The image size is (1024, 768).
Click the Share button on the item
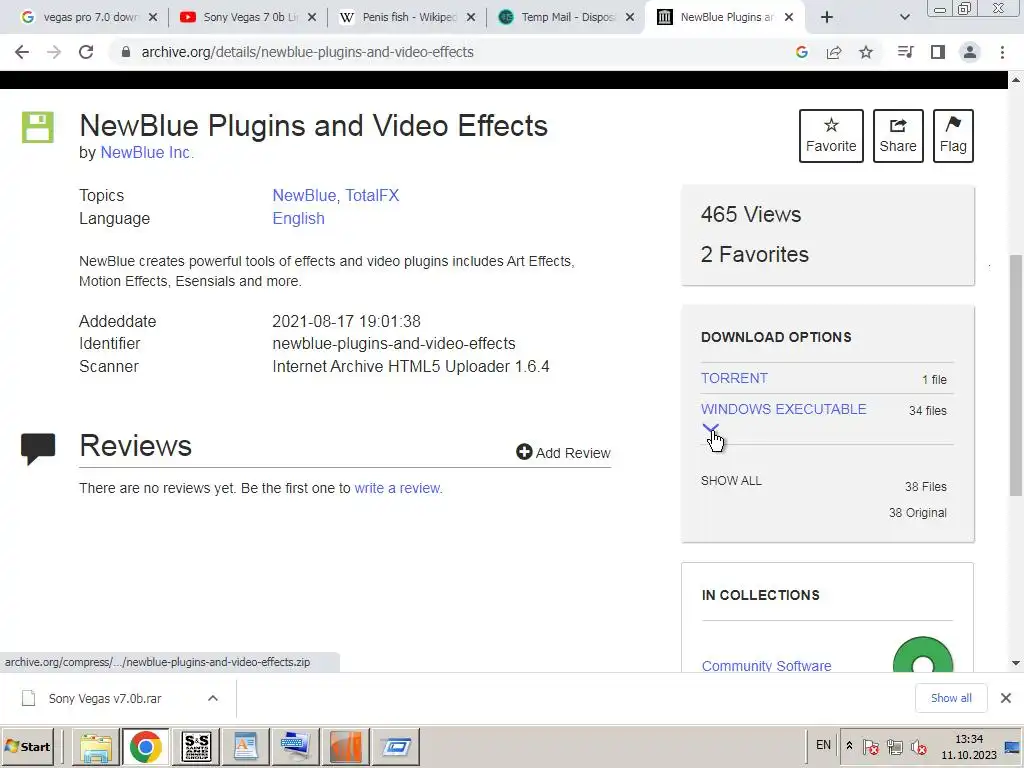pyautogui.click(x=898, y=136)
